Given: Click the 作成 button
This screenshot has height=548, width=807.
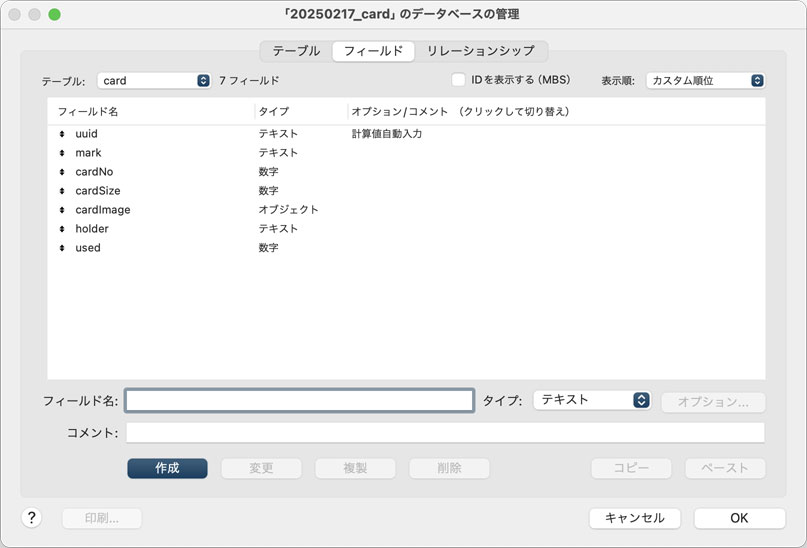Looking at the screenshot, I should tap(167, 468).
